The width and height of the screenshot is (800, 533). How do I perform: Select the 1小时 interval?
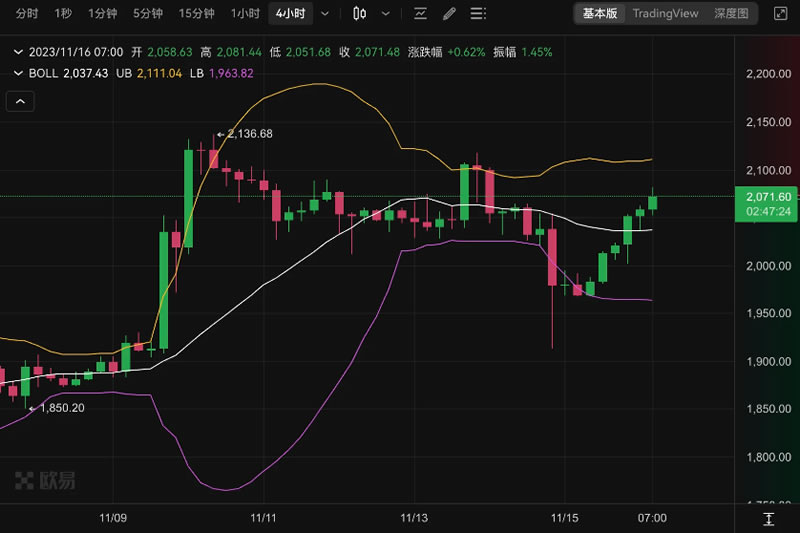coord(245,14)
